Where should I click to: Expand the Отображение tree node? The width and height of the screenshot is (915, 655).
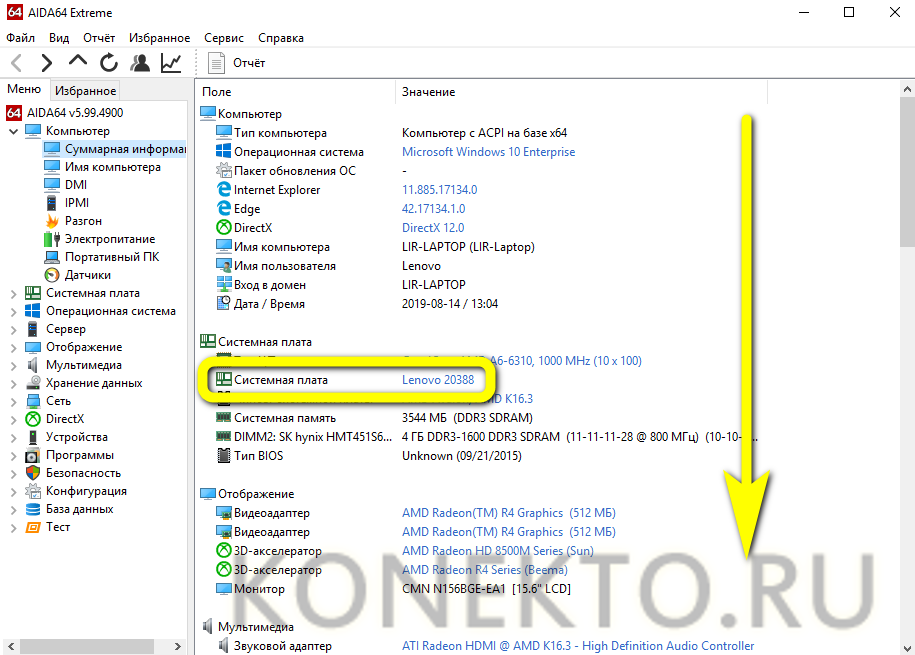pyautogui.click(x=13, y=347)
